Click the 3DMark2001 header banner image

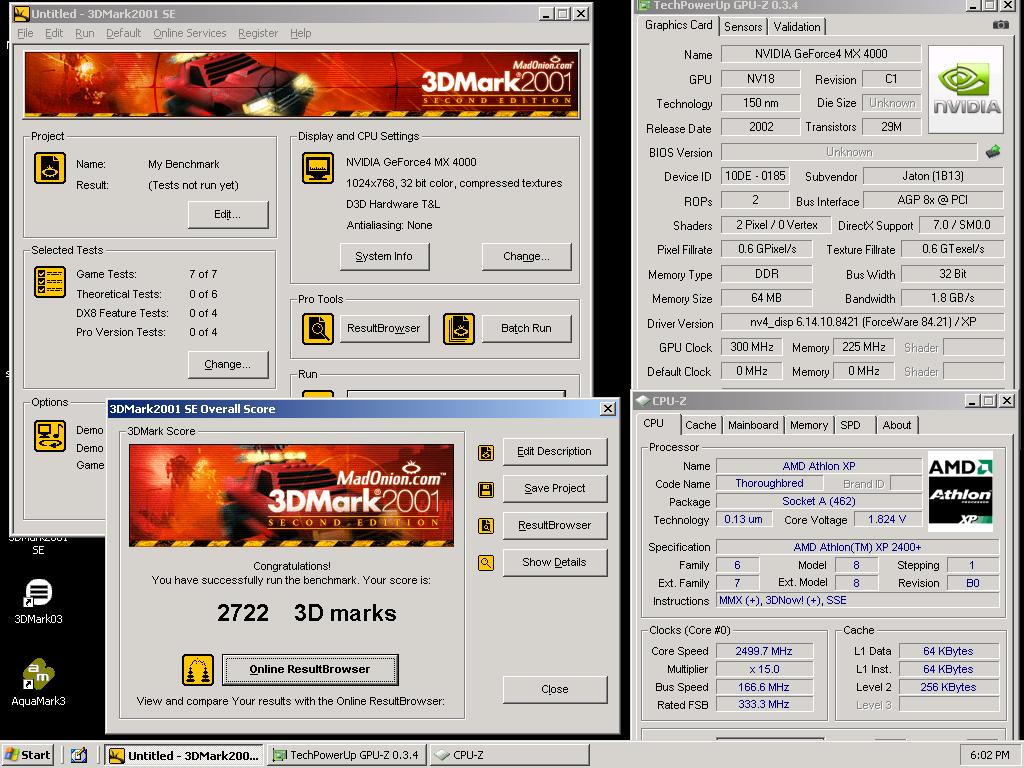(x=302, y=85)
